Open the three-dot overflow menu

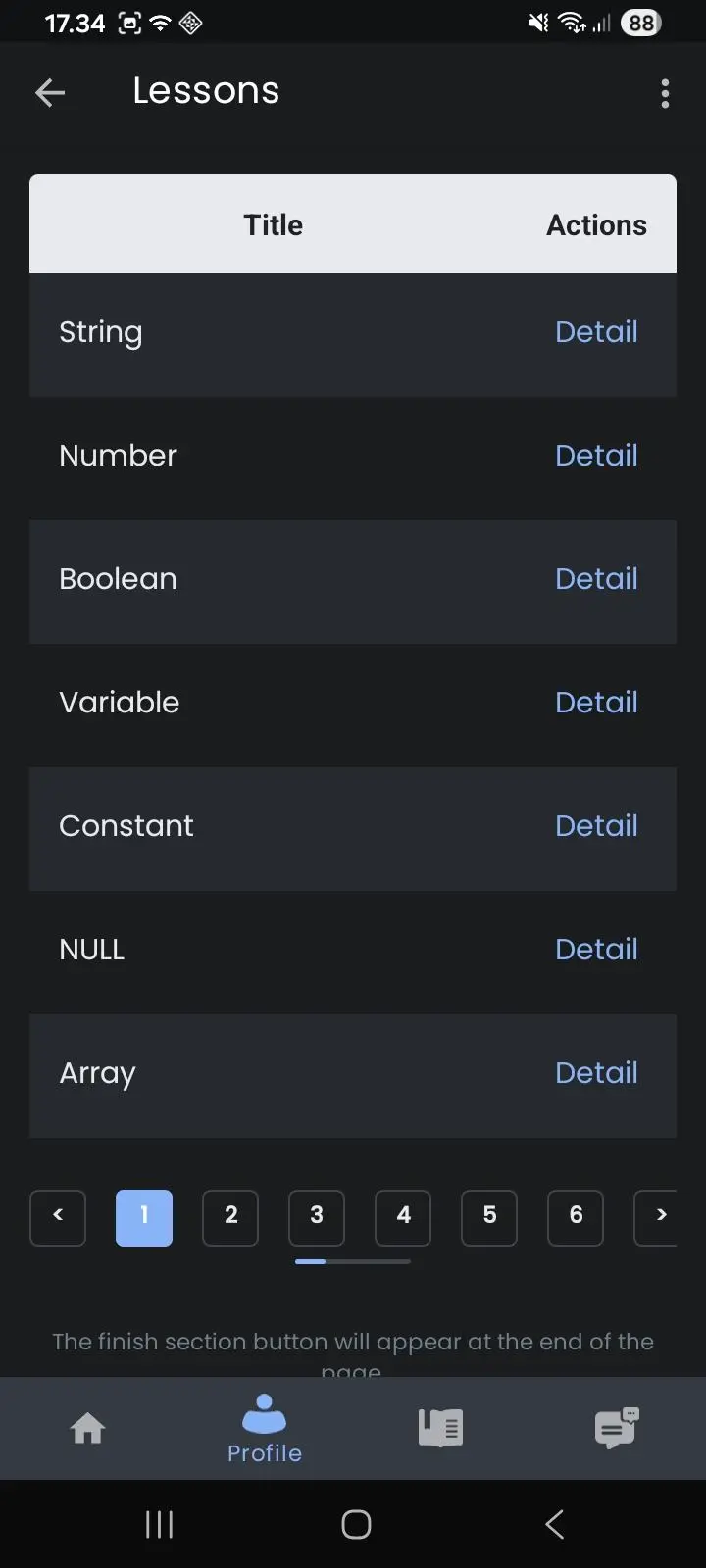(x=665, y=93)
